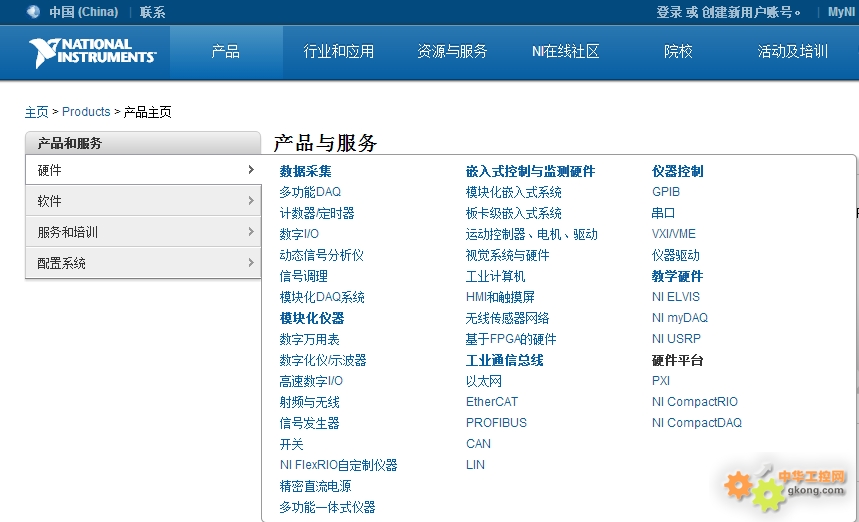Open the EtherCAT link
This screenshot has height=522, width=859.
pyautogui.click(x=491, y=401)
